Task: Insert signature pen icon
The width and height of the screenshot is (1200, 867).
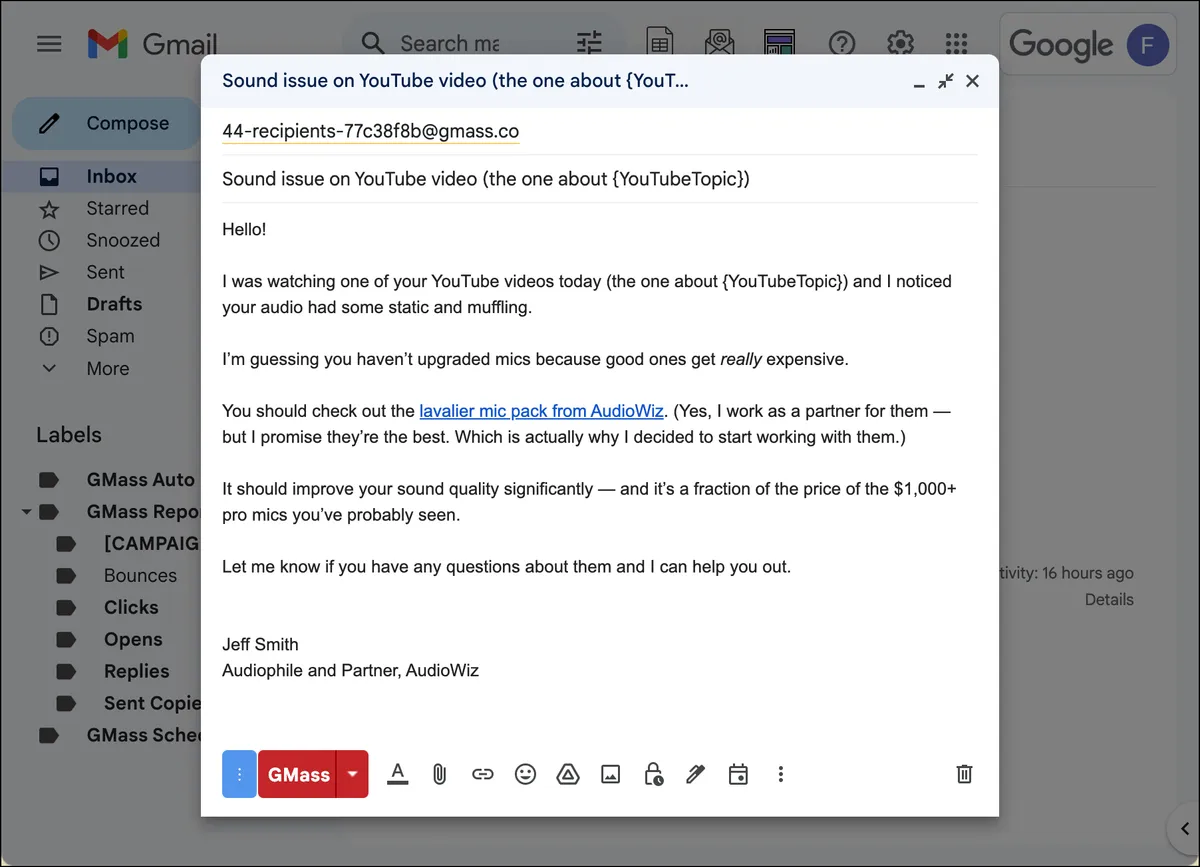Action: tap(696, 774)
